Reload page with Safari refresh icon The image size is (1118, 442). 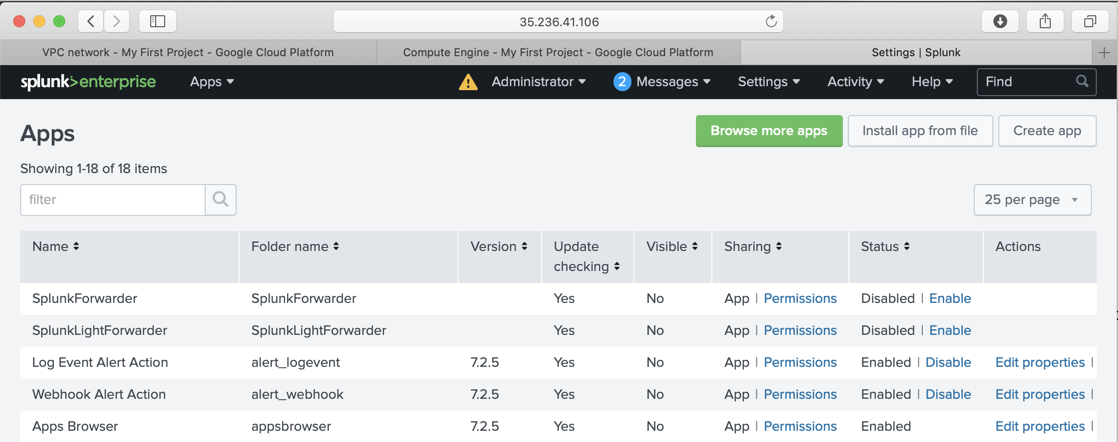pyautogui.click(x=771, y=21)
